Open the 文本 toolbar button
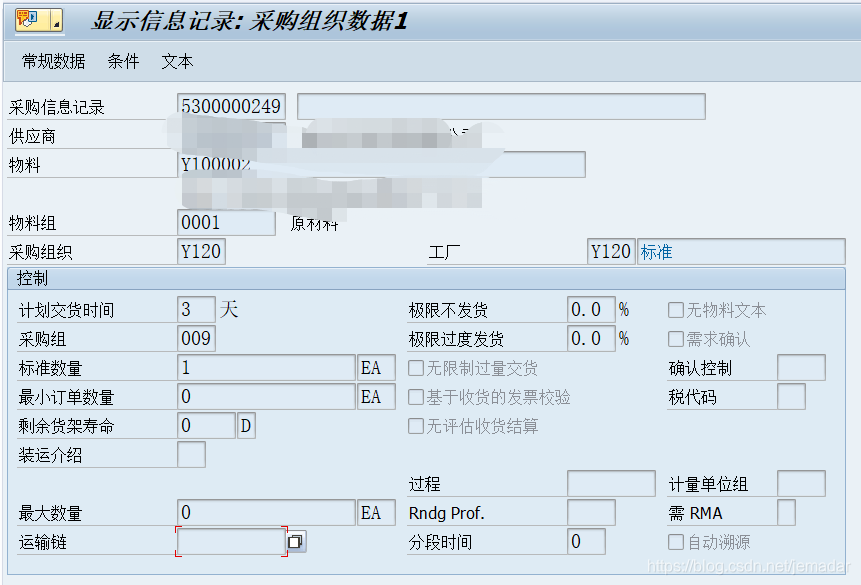861x585 pixels. pyautogui.click(x=177, y=61)
